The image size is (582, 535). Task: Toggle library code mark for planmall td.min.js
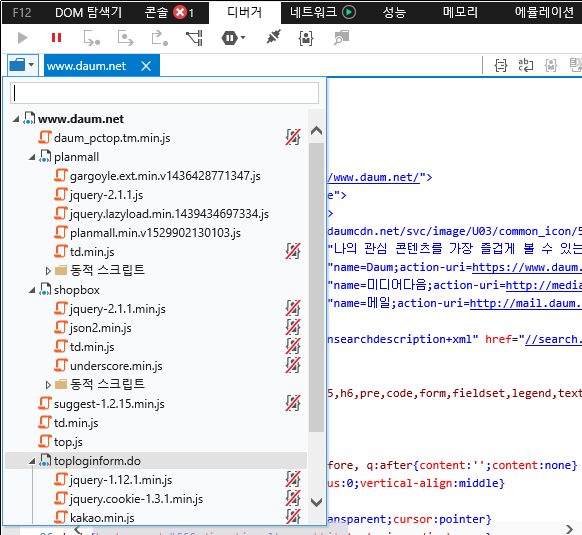click(293, 251)
